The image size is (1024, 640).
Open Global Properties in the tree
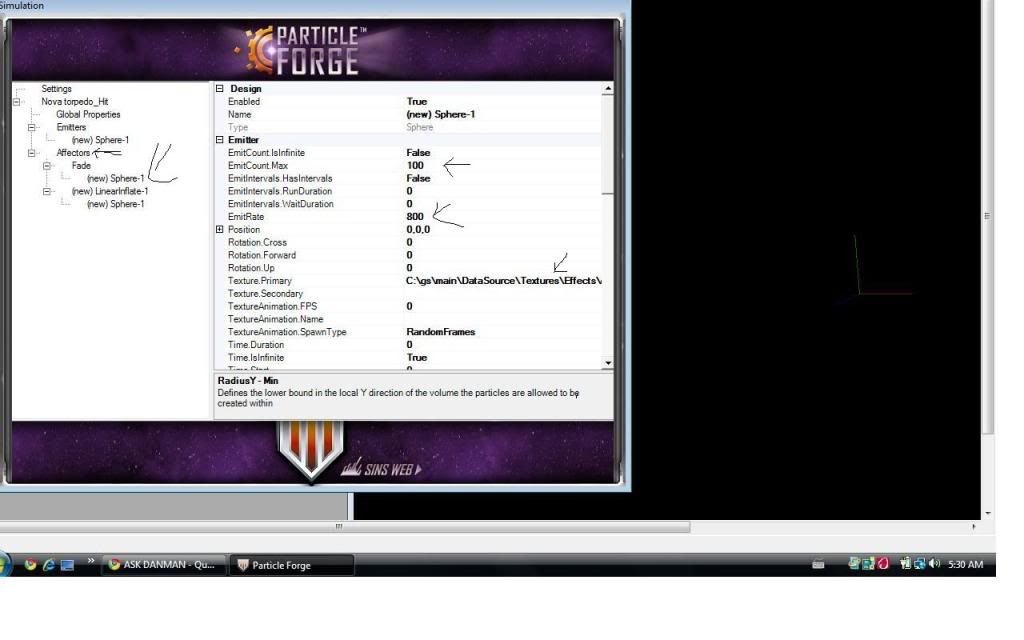tap(88, 114)
